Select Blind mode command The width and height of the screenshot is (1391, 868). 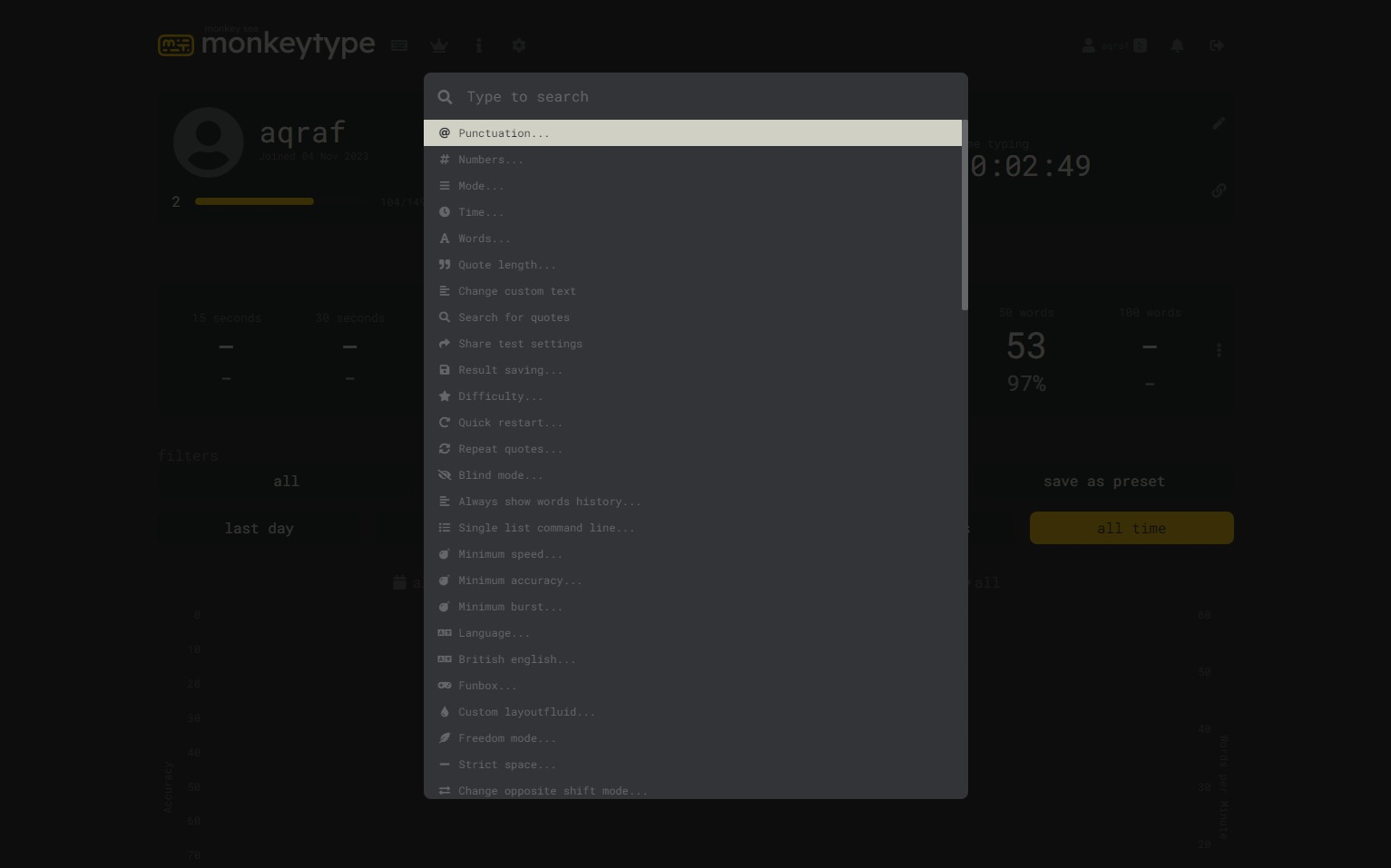pos(500,475)
